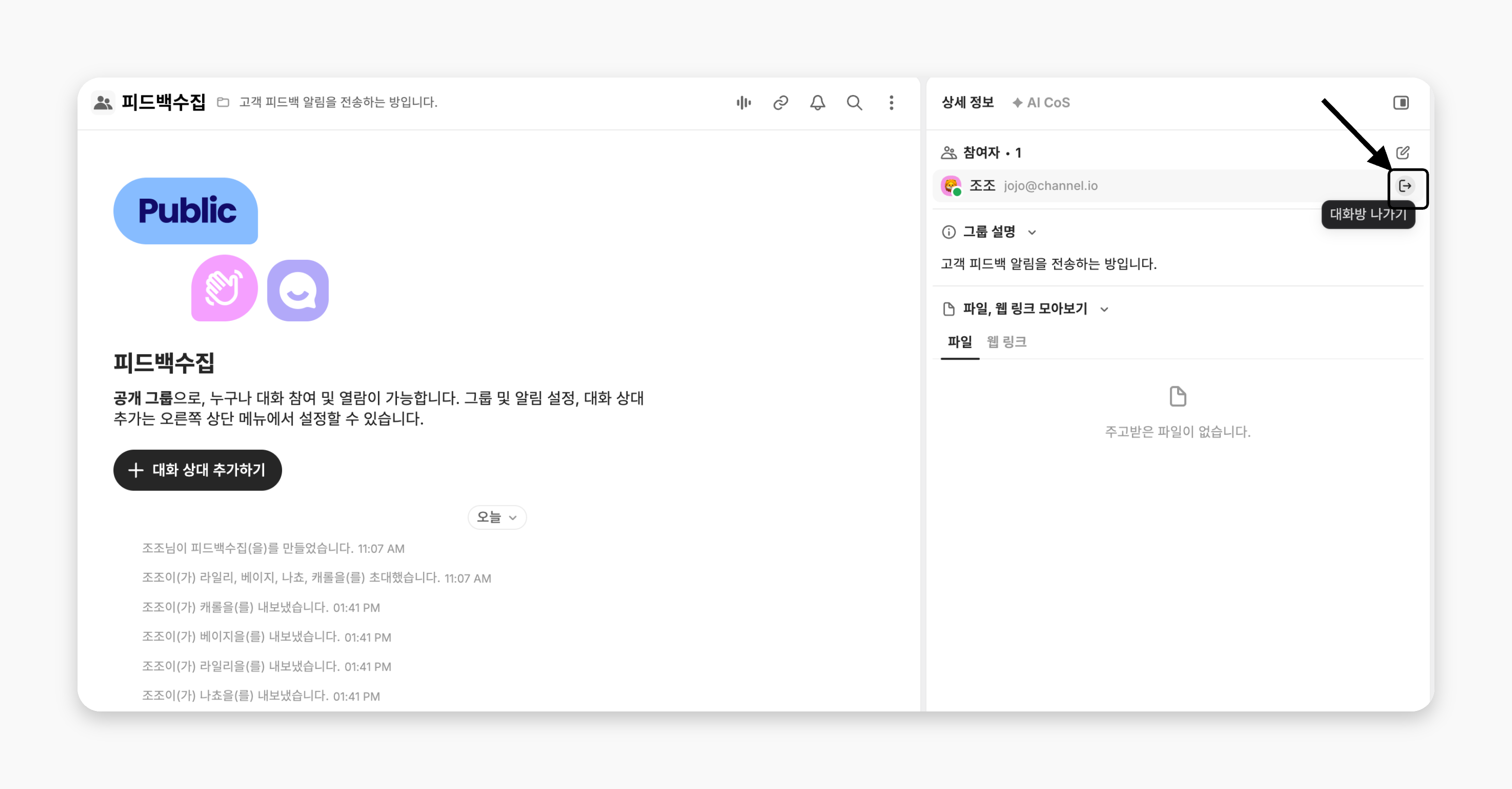Click the edit participants pencil icon
Screen dimensions: 1512x789
[1403, 153]
